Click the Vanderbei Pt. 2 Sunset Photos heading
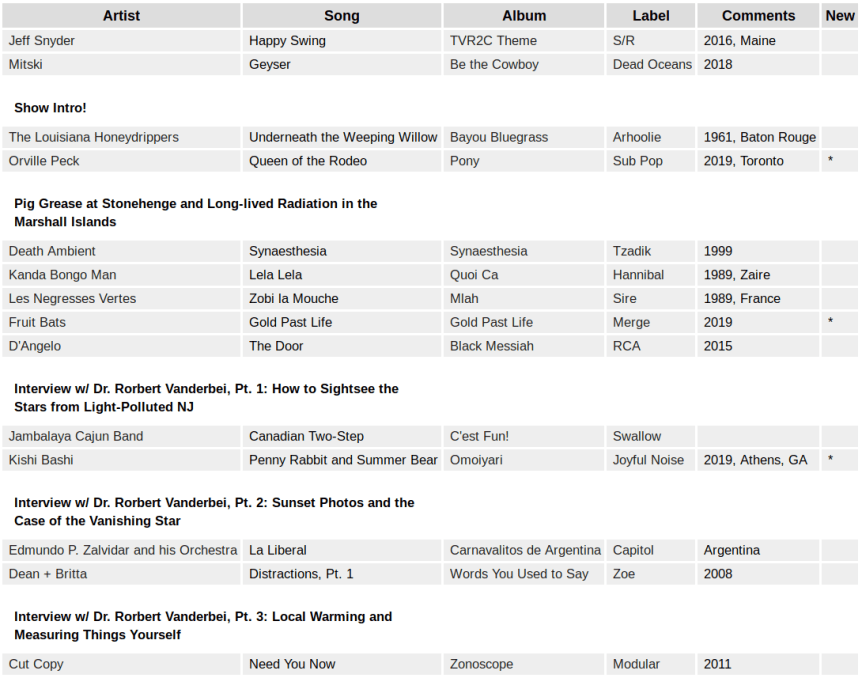 (x=214, y=511)
